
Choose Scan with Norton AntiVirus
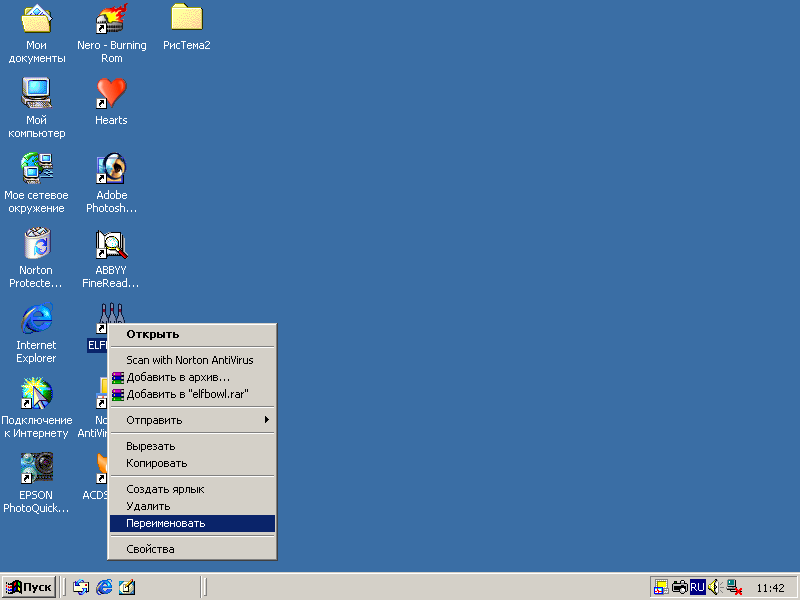pyautogui.click(x=192, y=360)
